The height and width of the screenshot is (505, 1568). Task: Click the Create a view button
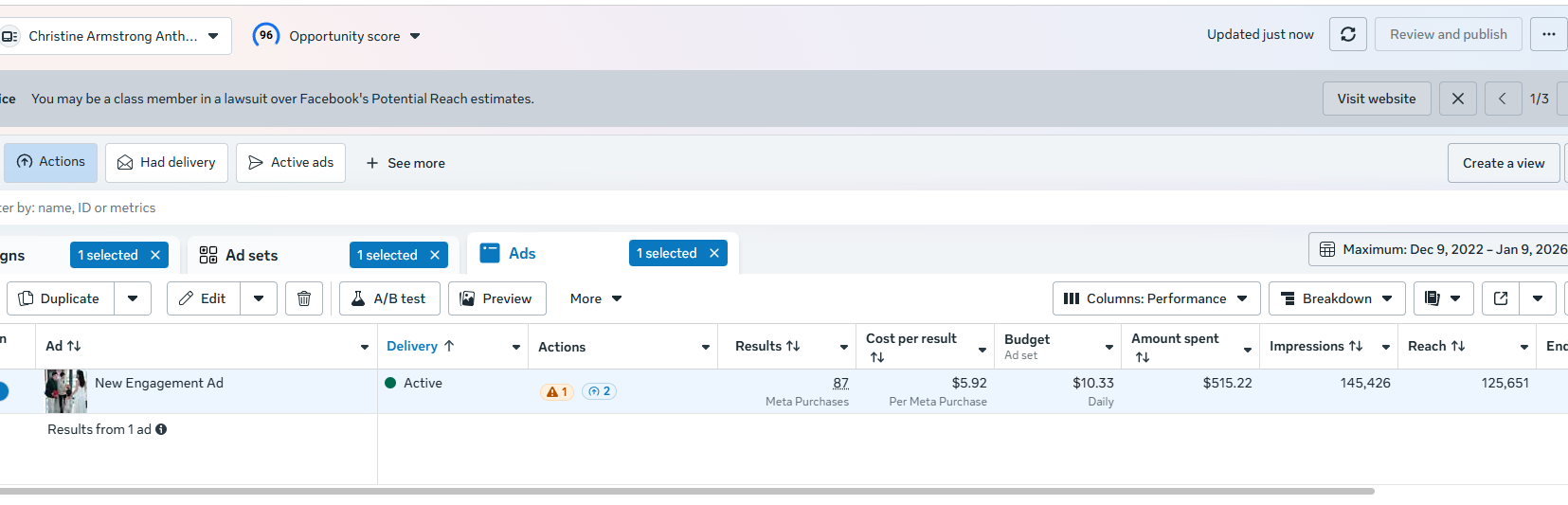1503,163
